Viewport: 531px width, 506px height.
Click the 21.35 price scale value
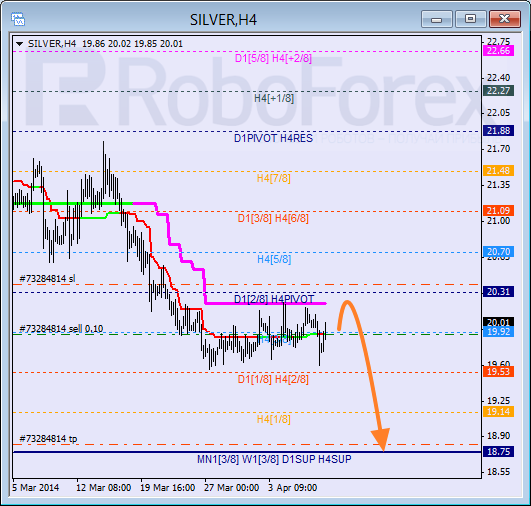[x=498, y=185]
